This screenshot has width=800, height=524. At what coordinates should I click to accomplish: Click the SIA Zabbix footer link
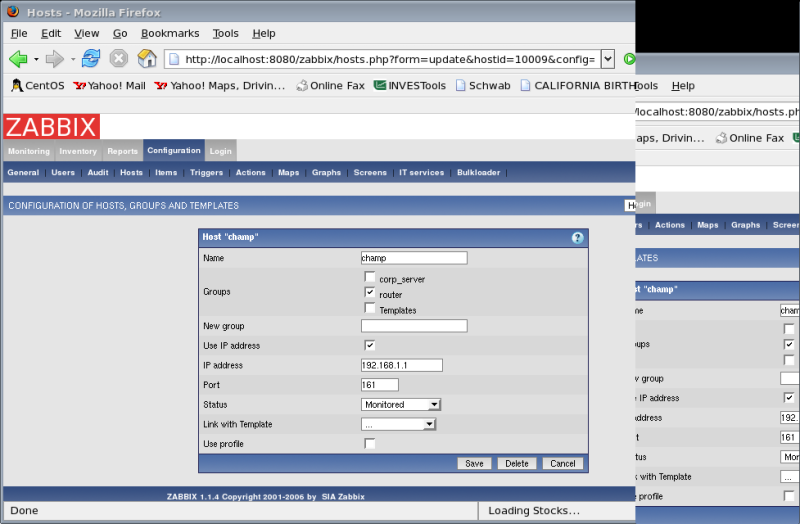[x=343, y=496]
